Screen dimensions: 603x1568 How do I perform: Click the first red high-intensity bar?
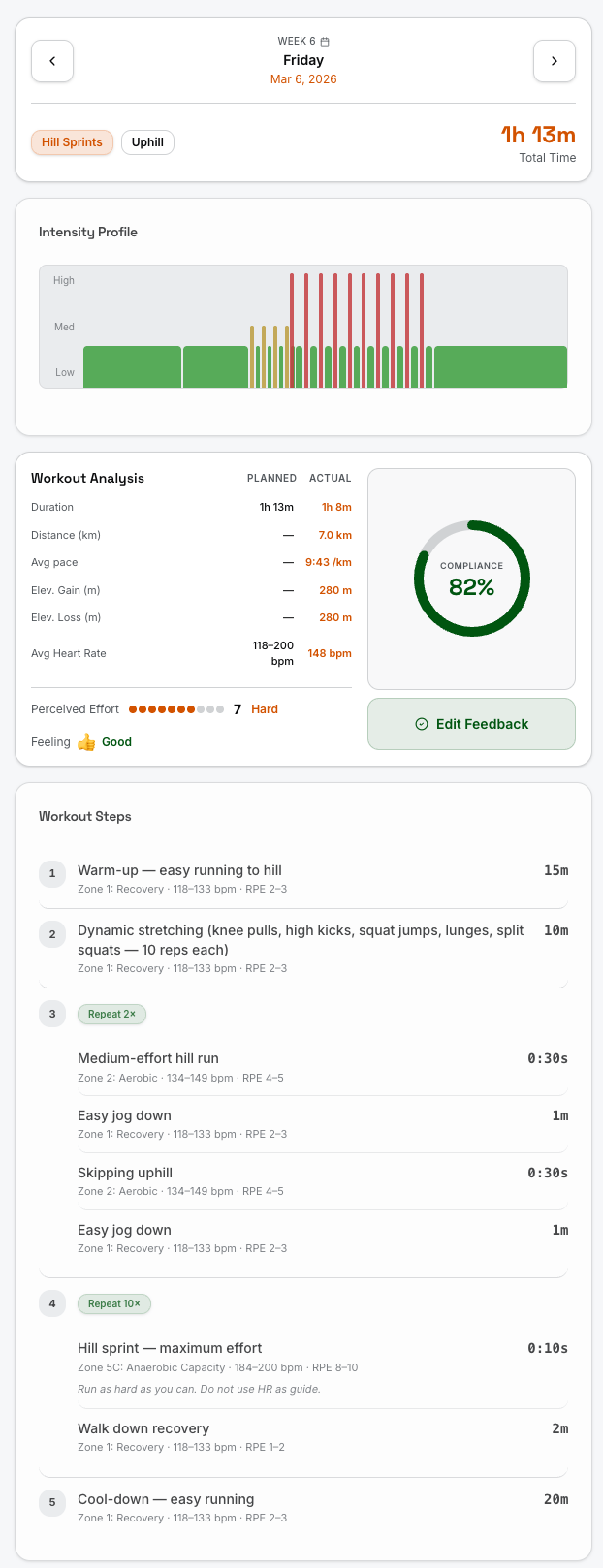click(x=292, y=329)
